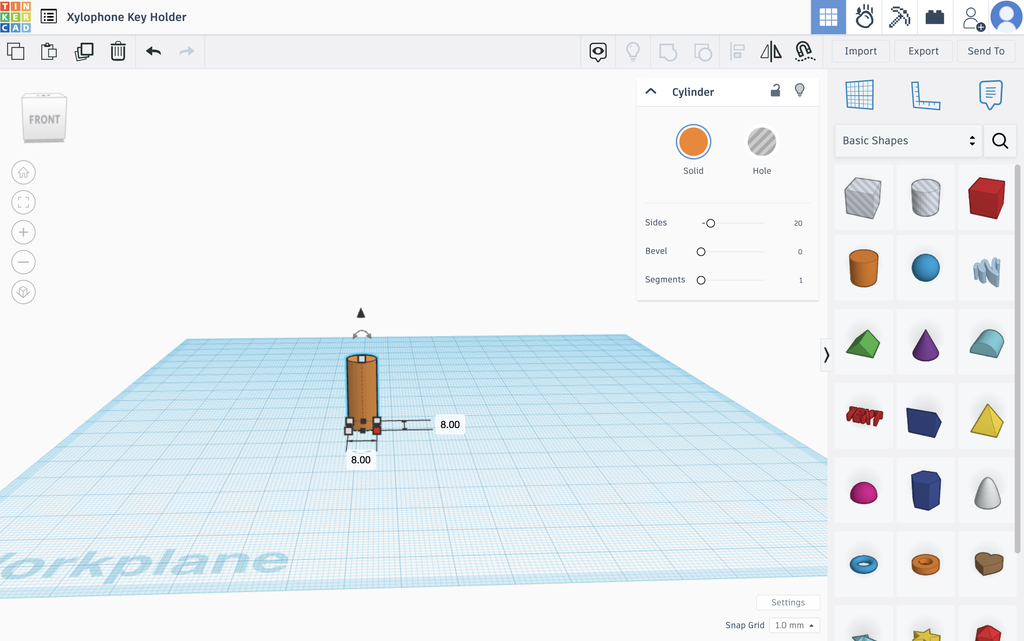This screenshot has height=641, width=1024.
Task: Click the Mirror tool icon
Action: 771,52
